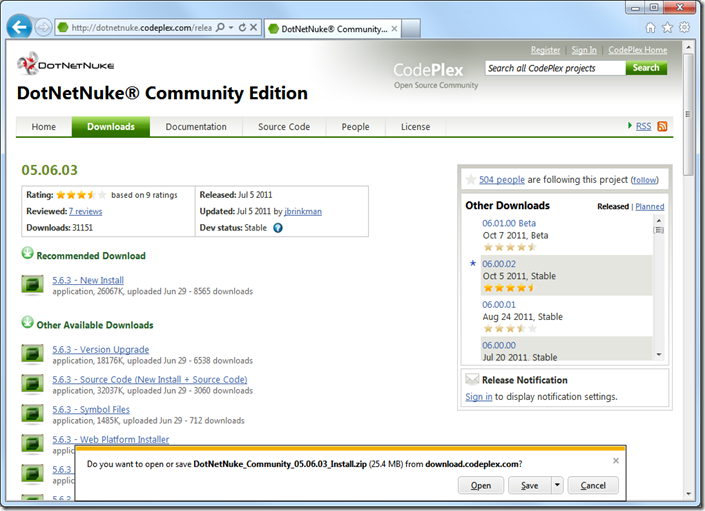Open the 06.01.00 Beta release link
The height and width of the screenshot is (511, 705).
[x=509, y=223]
